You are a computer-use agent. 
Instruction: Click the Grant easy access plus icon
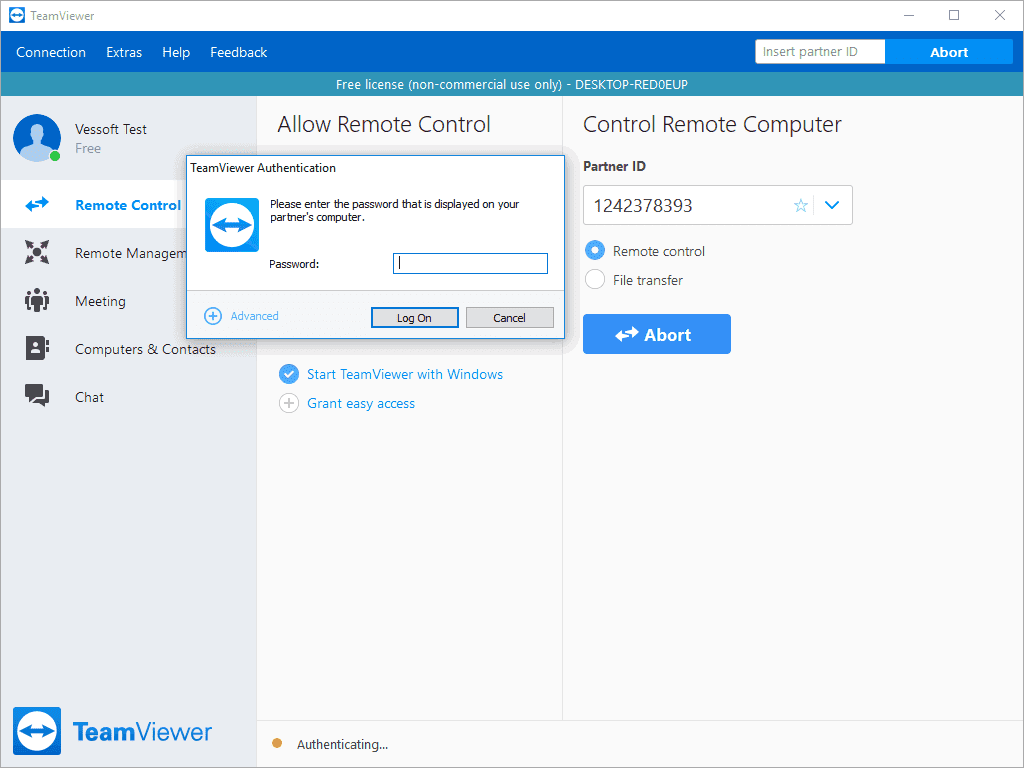(x=289, y=403)
